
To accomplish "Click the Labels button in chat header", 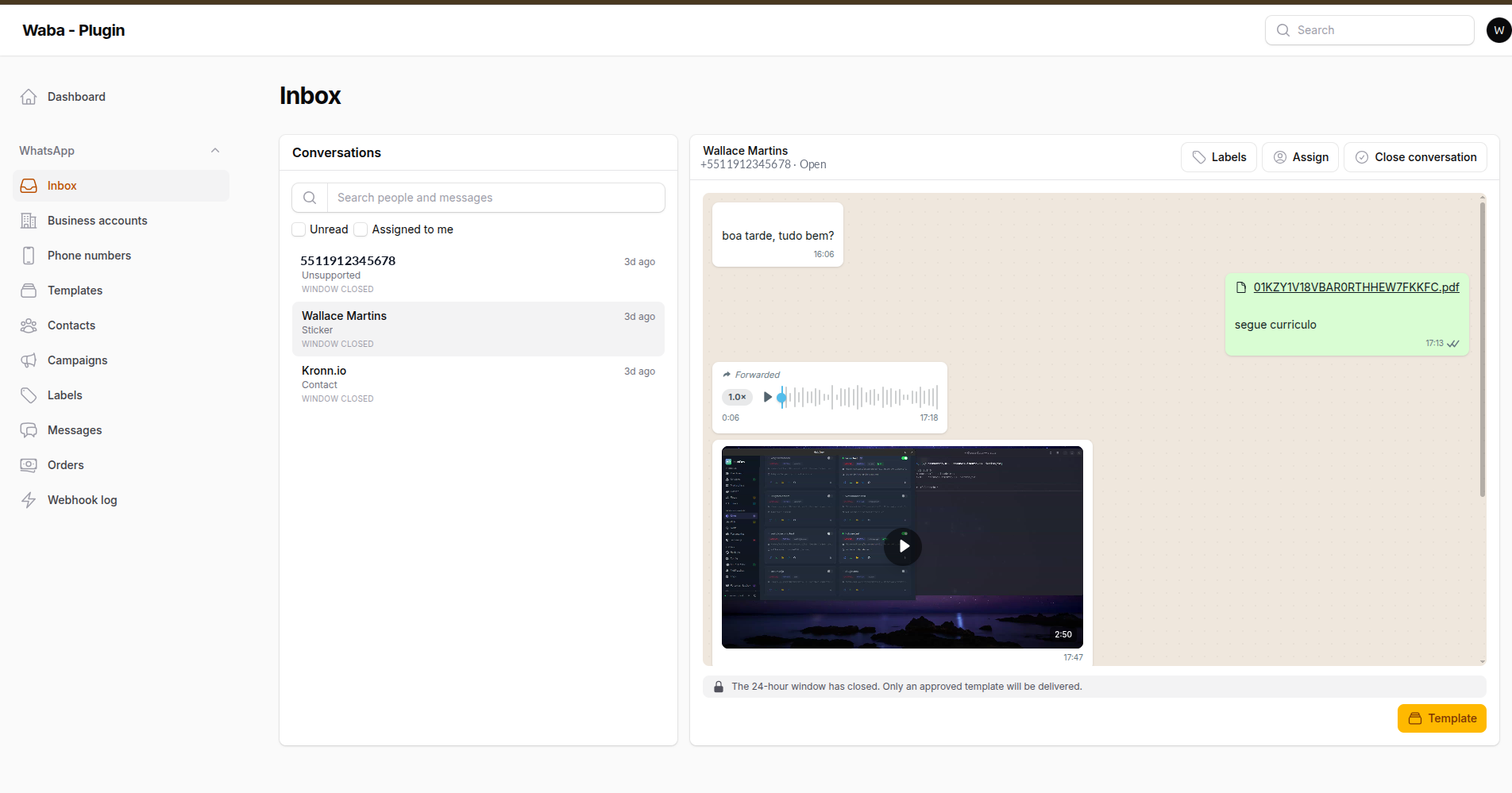I will pos(1219,157).
